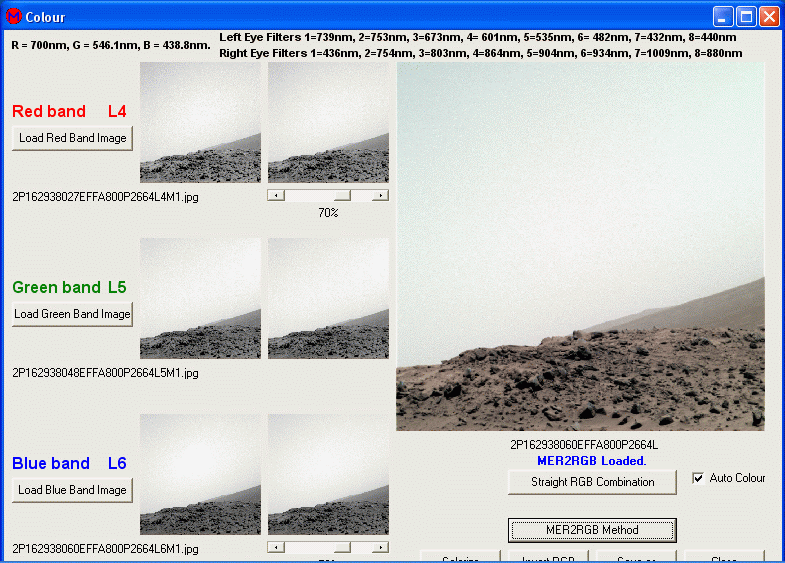Click the Load Blue Band Image button
This screenshot has width=785, height=563.
tap(73, 490)
